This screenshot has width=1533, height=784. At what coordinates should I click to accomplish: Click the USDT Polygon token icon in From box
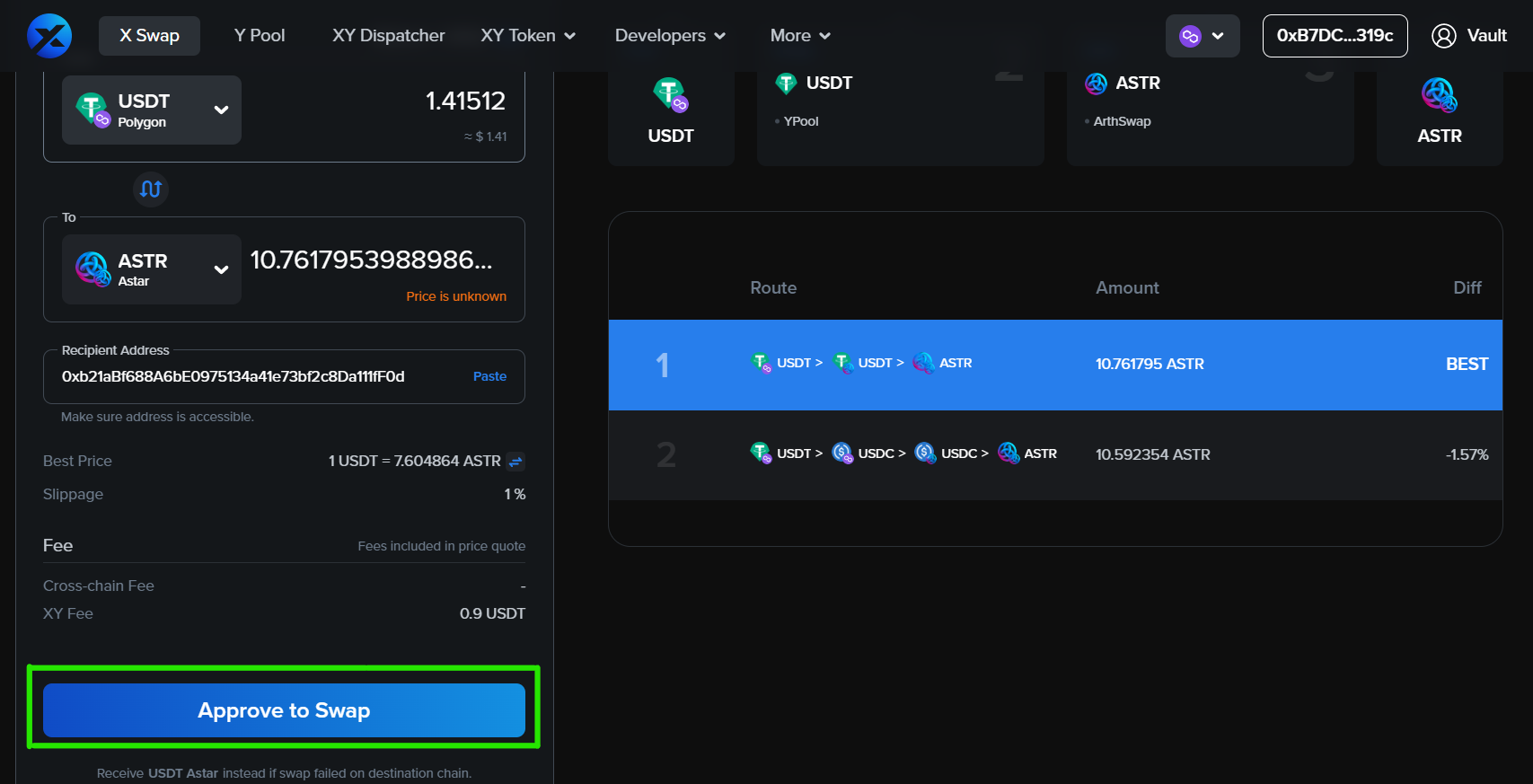point(93,110)
